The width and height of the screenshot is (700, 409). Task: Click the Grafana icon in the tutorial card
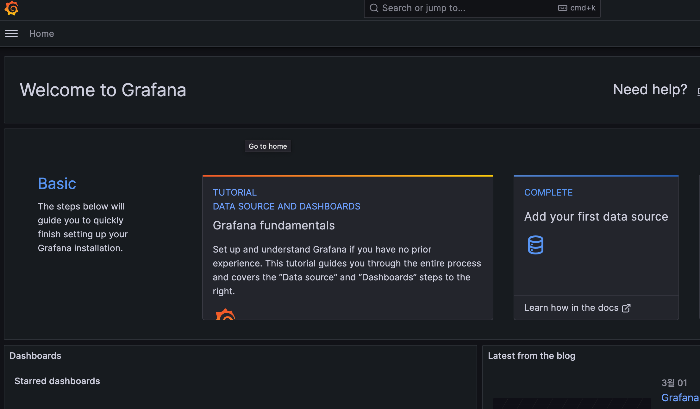click(225, 314)
